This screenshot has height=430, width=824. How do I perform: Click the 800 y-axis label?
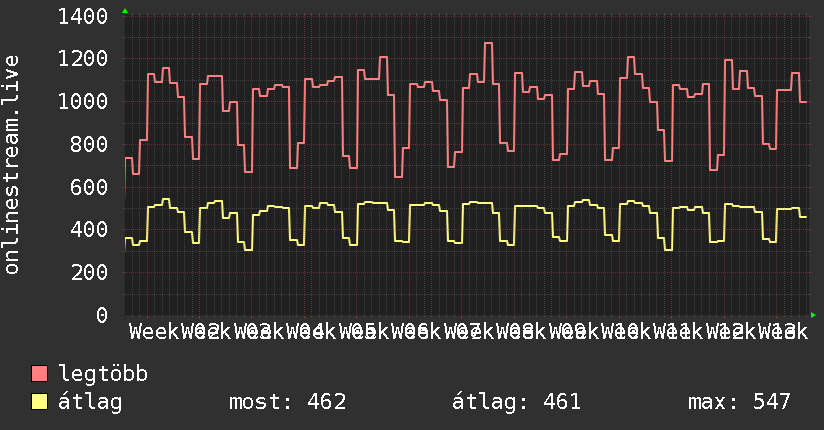coord(89,145)
